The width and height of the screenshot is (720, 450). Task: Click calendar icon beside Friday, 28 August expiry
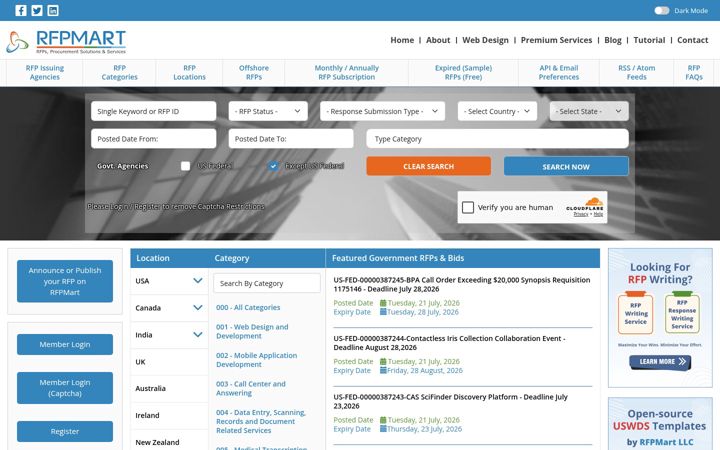pyautogui.click(x=383, y=370)
